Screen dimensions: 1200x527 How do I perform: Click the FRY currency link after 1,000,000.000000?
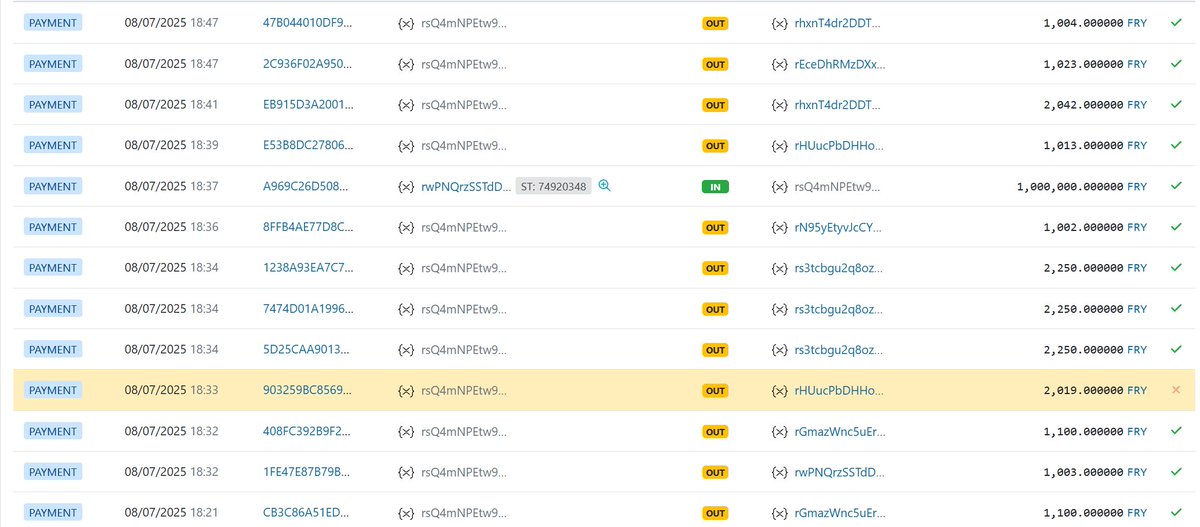point(1137,186)
